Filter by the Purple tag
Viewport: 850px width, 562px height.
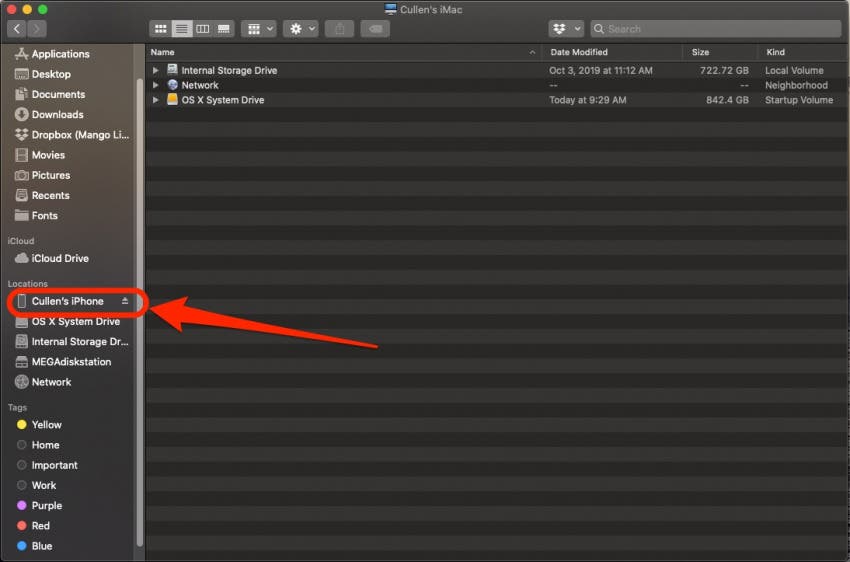47,506
